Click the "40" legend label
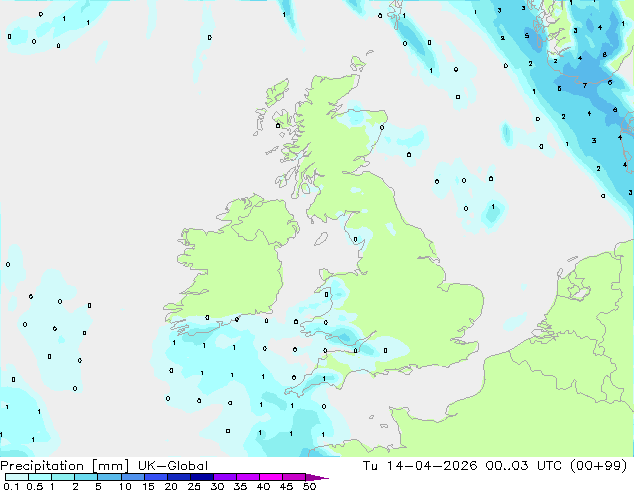 [x=263, y=486]
